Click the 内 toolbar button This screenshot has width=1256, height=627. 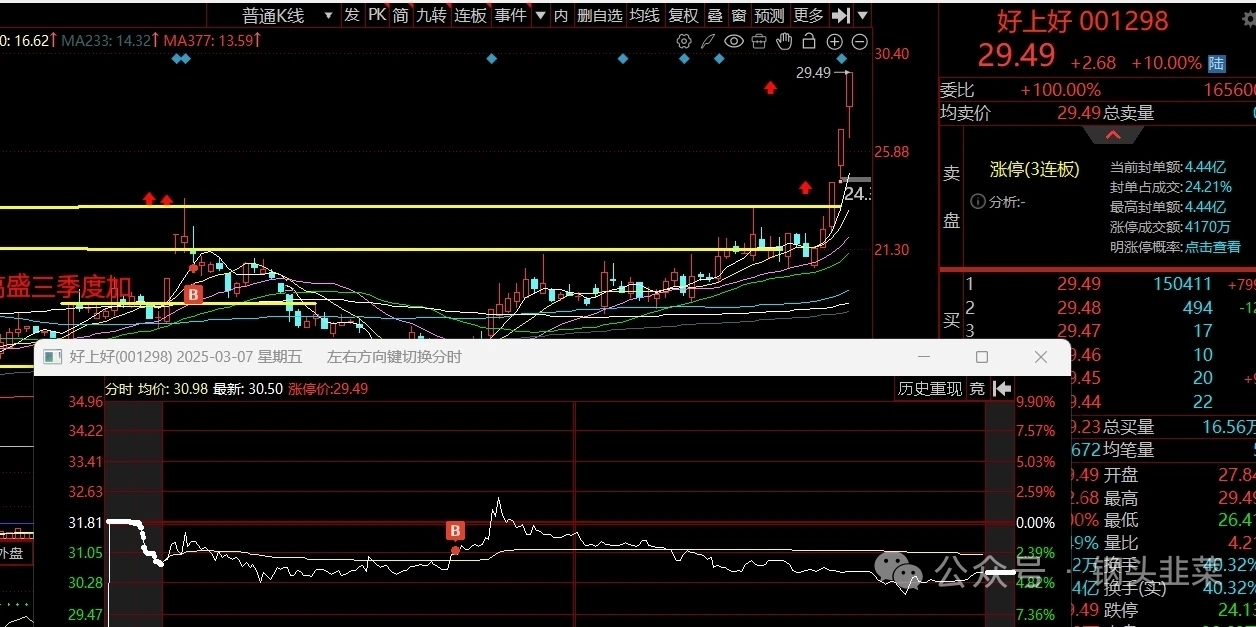pos(561,15)
